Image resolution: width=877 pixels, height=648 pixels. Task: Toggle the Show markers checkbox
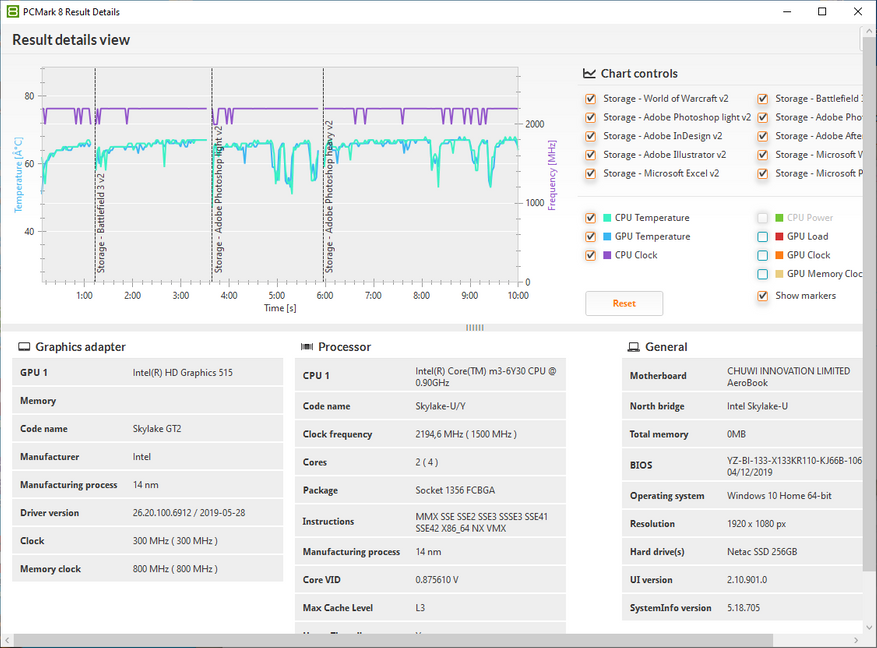pos(763,296)
